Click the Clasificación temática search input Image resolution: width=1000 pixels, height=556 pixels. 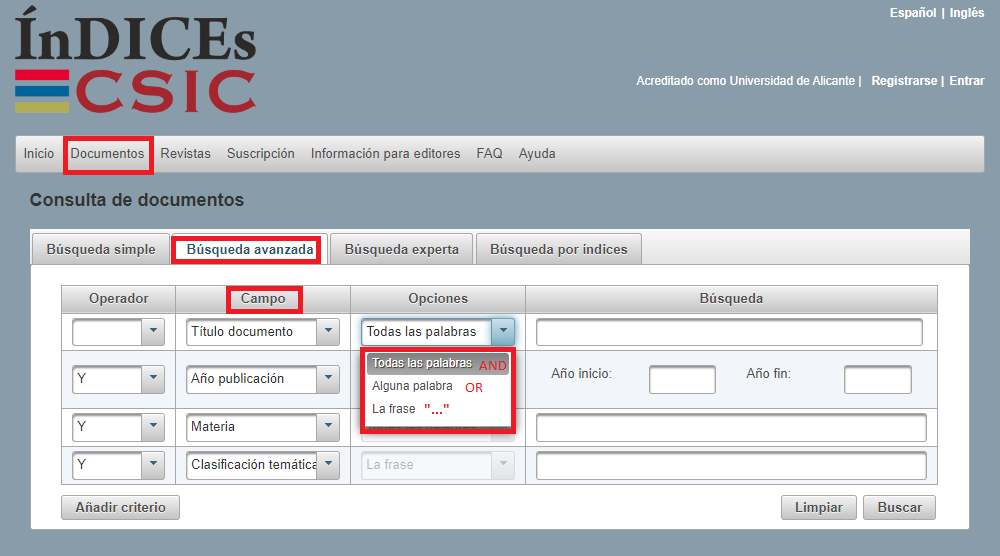tap(732, 465)
